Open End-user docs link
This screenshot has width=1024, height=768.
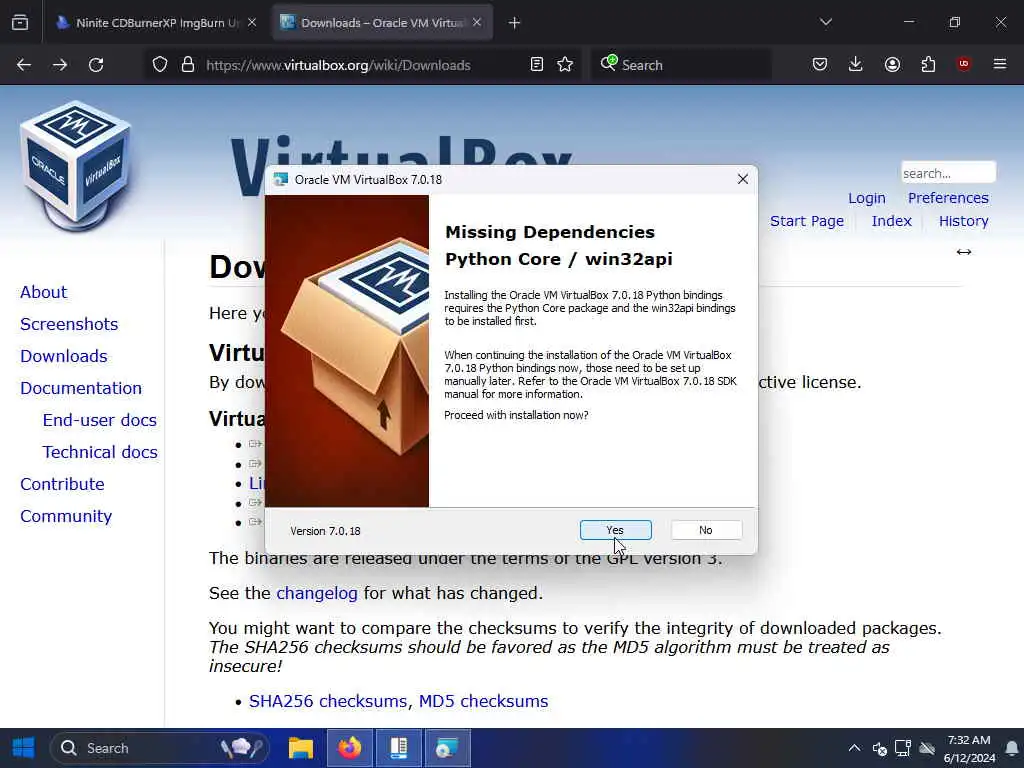(100, 420)
